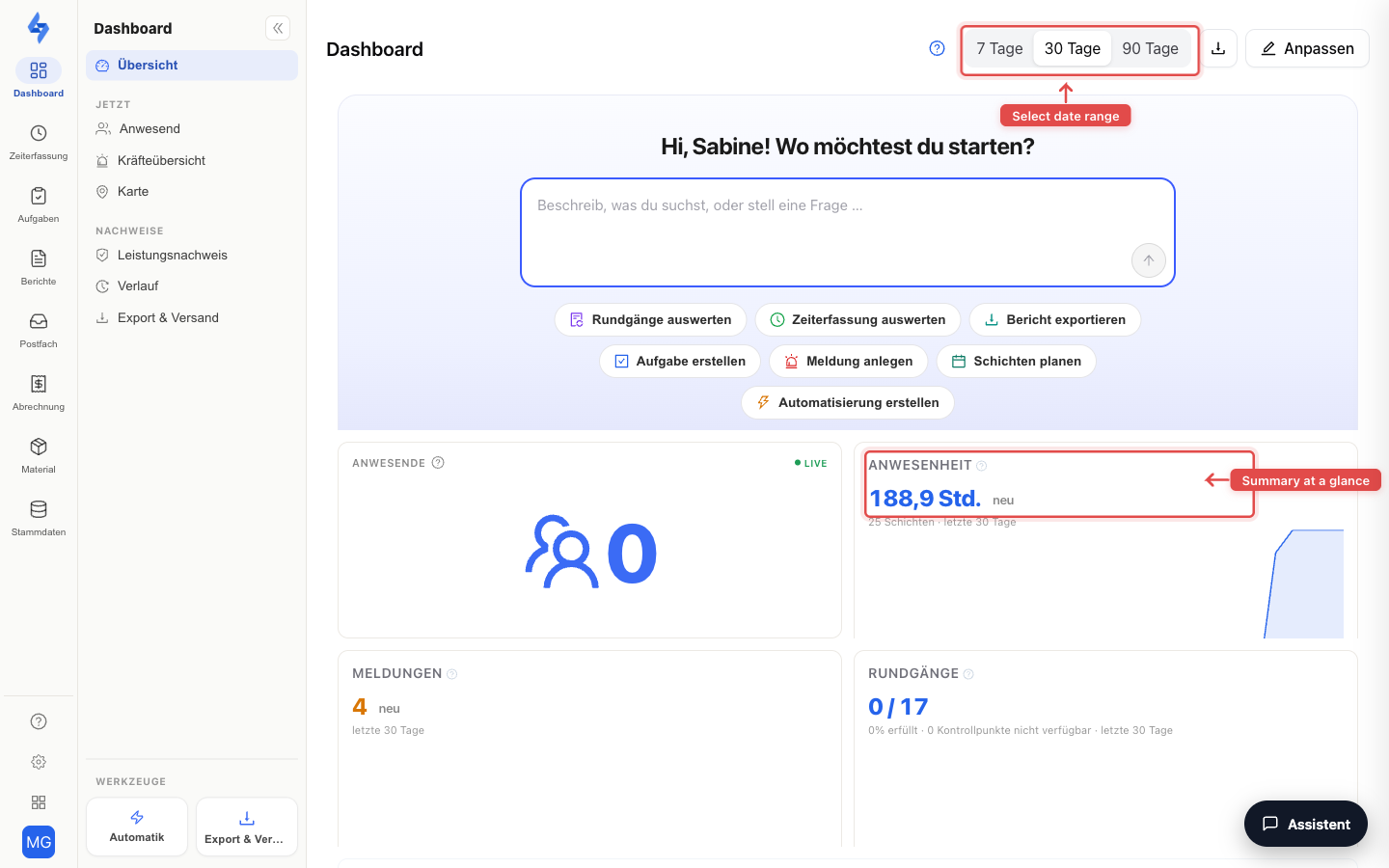Screen dimensions: 1389x868
Task: Switch date range to 90 Tage
Action: tap(1150, 48)
